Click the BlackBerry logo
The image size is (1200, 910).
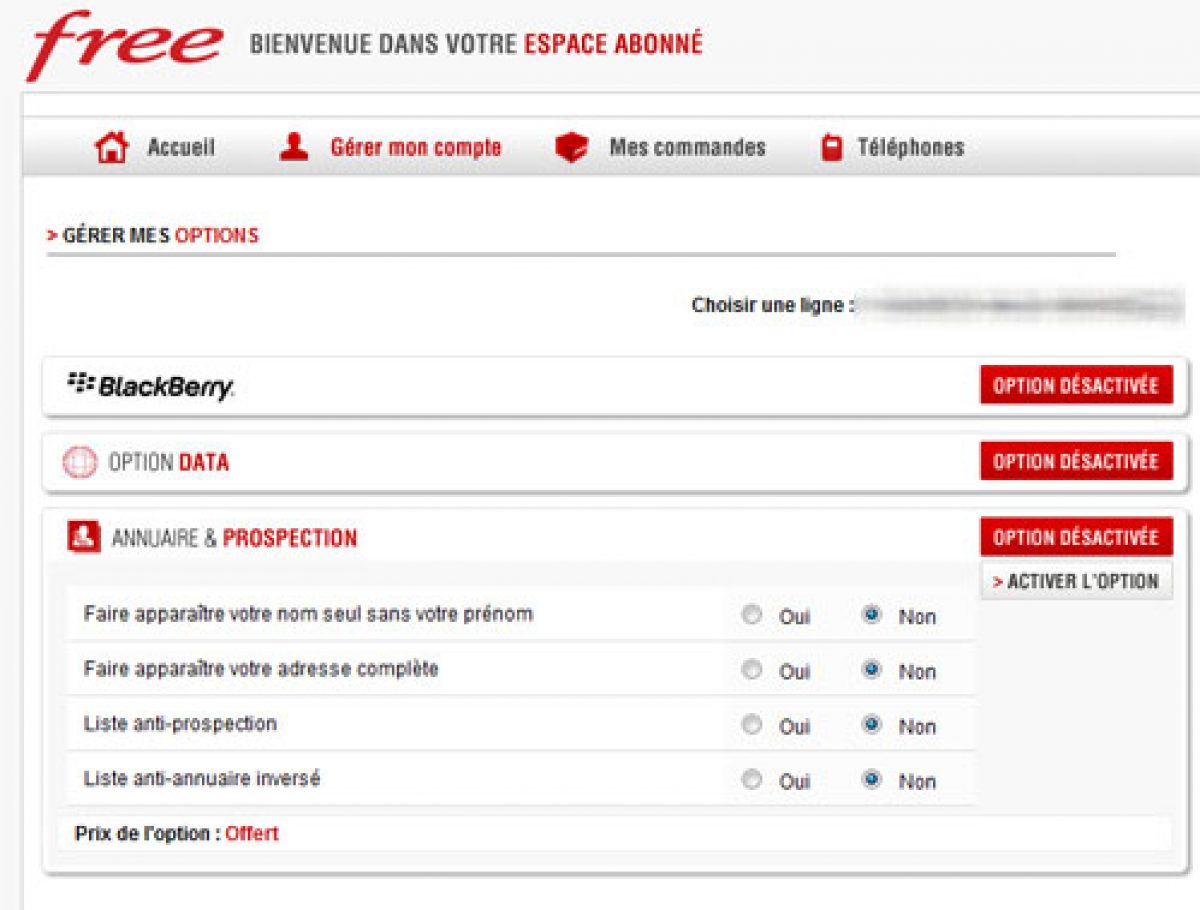[x=150, y=386]
